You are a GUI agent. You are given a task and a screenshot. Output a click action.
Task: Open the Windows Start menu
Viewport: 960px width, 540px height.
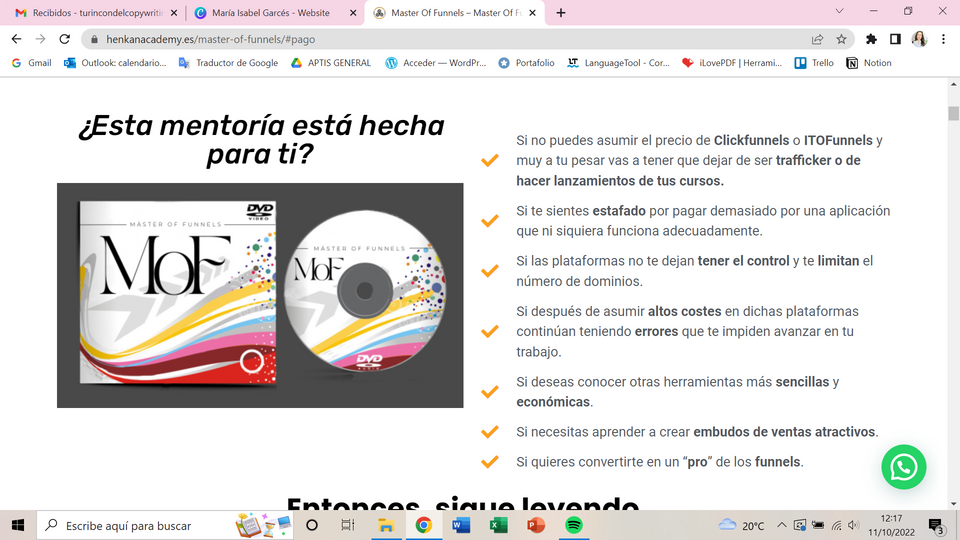coord(18,525)
